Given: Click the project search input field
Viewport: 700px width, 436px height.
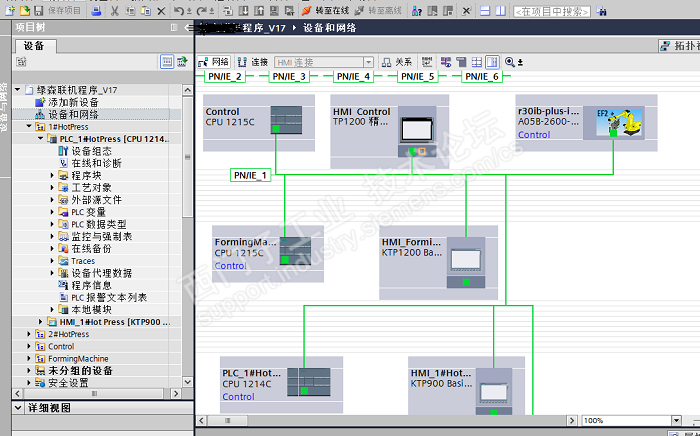Looking at the screenshot, I should [552, 12].
